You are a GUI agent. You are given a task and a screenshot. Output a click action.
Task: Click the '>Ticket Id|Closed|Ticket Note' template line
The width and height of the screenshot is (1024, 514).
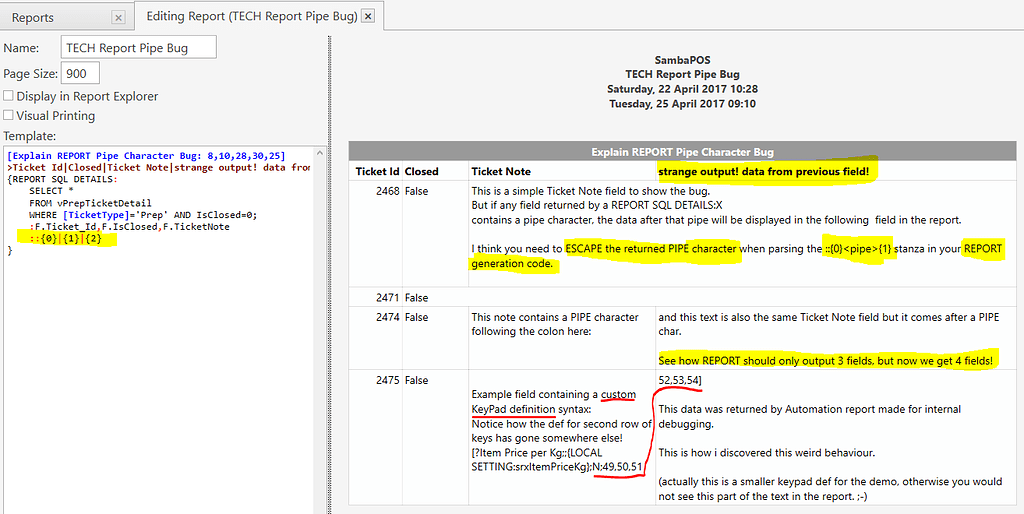pyautogui.click(x=157, y=167)
